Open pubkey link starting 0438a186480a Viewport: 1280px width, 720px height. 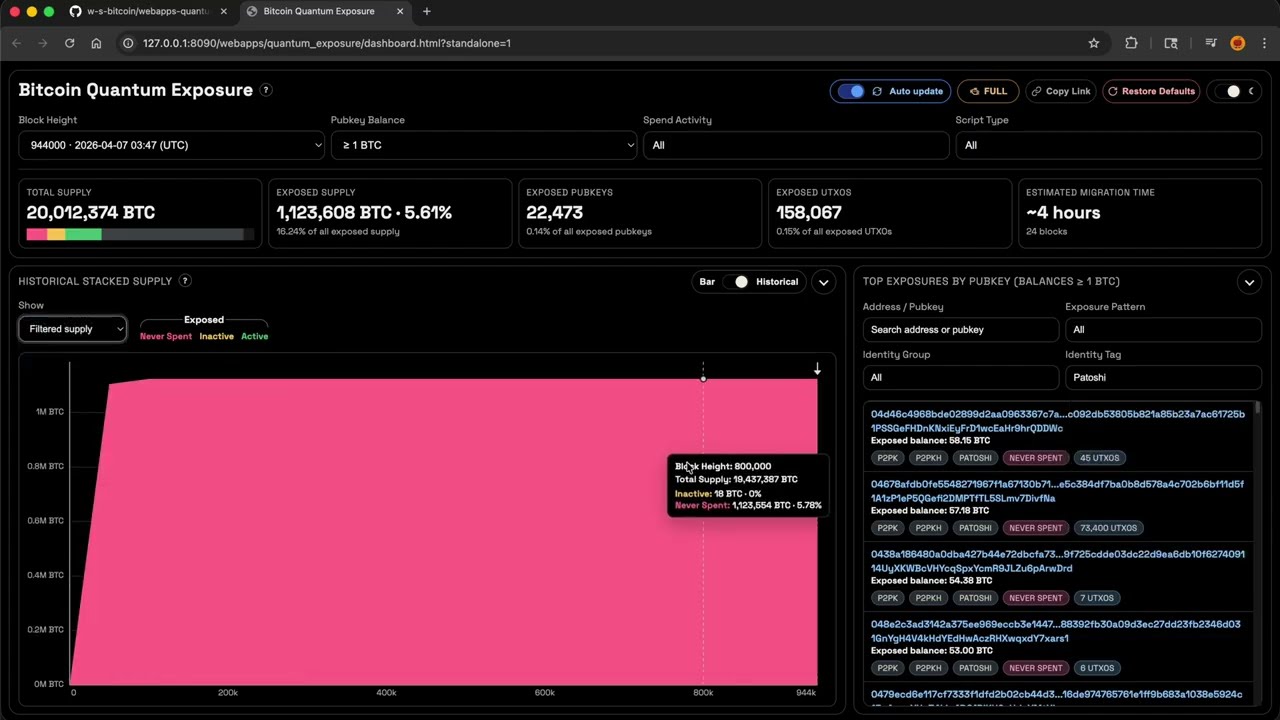(x=1058, y=554)
